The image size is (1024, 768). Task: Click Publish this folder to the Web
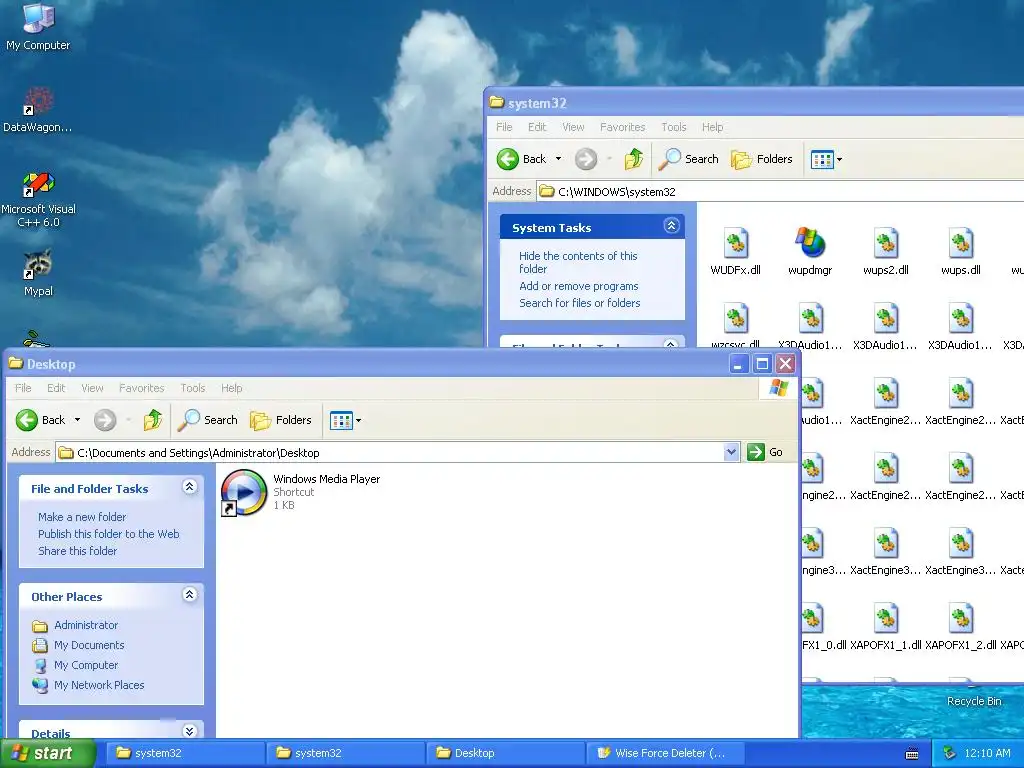(x=108, y=534)
